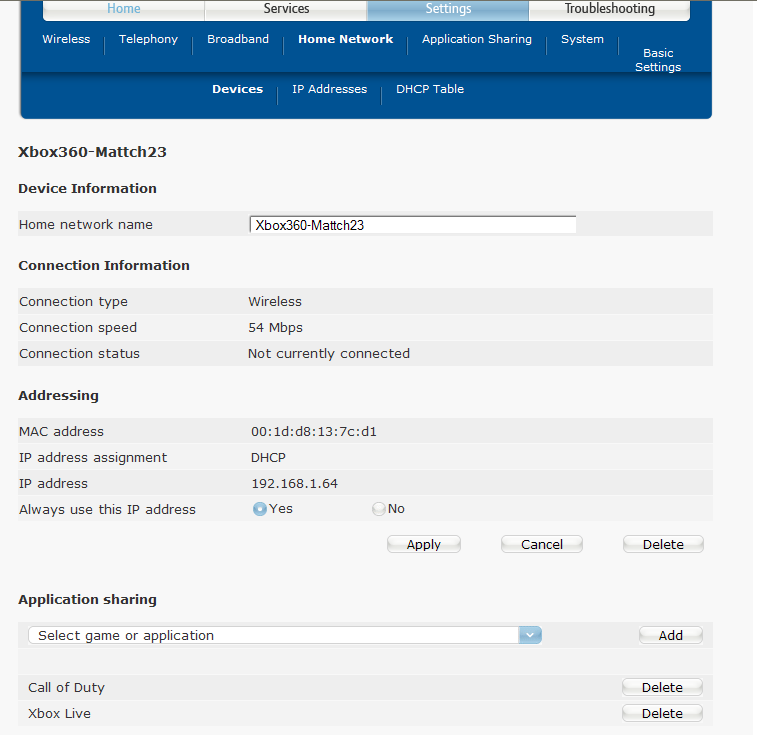Click the Home network name field

413,225
